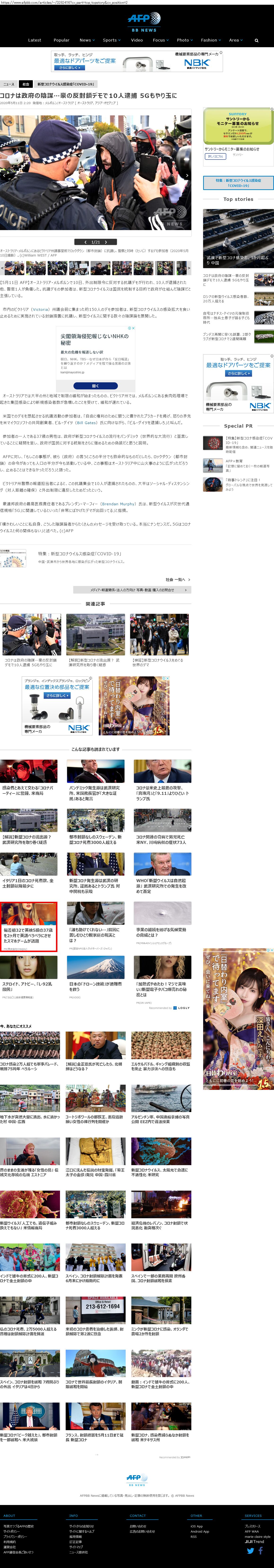
Task: Open related article 解説 新型コロナの流出源 thumbnail
Action: [x=96, y=634]
